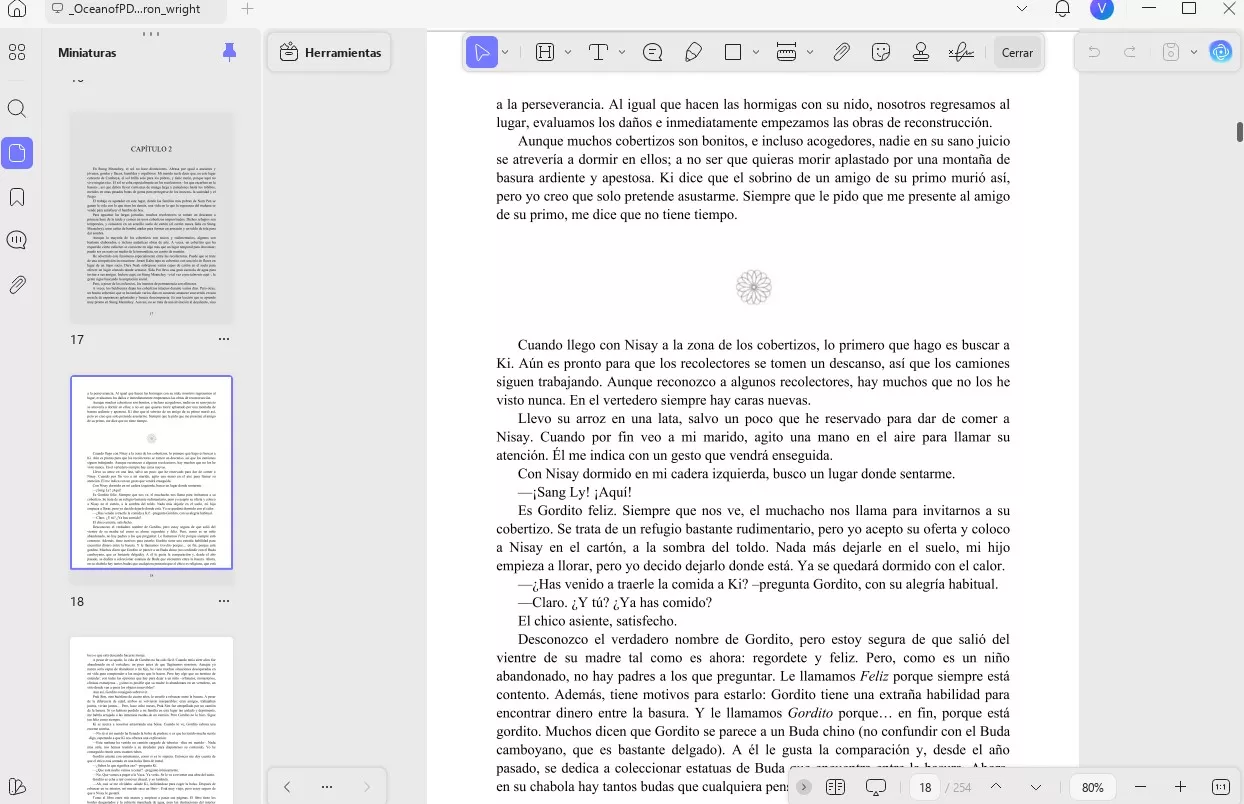Click the save document icon
Viewport: 1244px width, 804px height.
click(x=1171, y=53)
